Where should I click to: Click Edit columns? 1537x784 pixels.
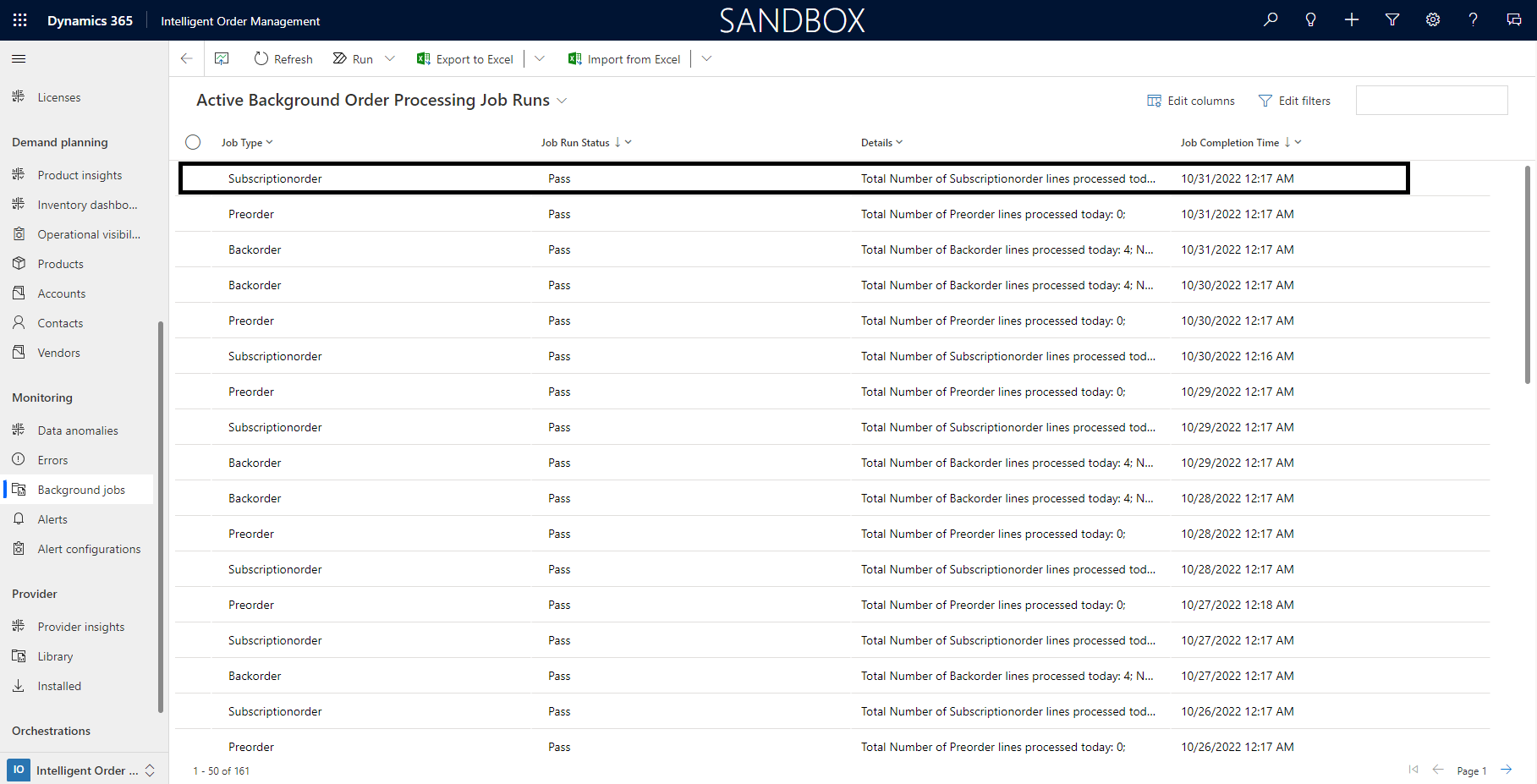[x=1191, y=100]
